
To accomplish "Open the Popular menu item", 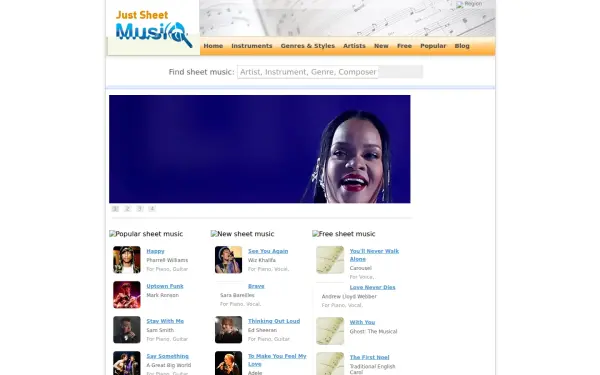I will point(433,46).
